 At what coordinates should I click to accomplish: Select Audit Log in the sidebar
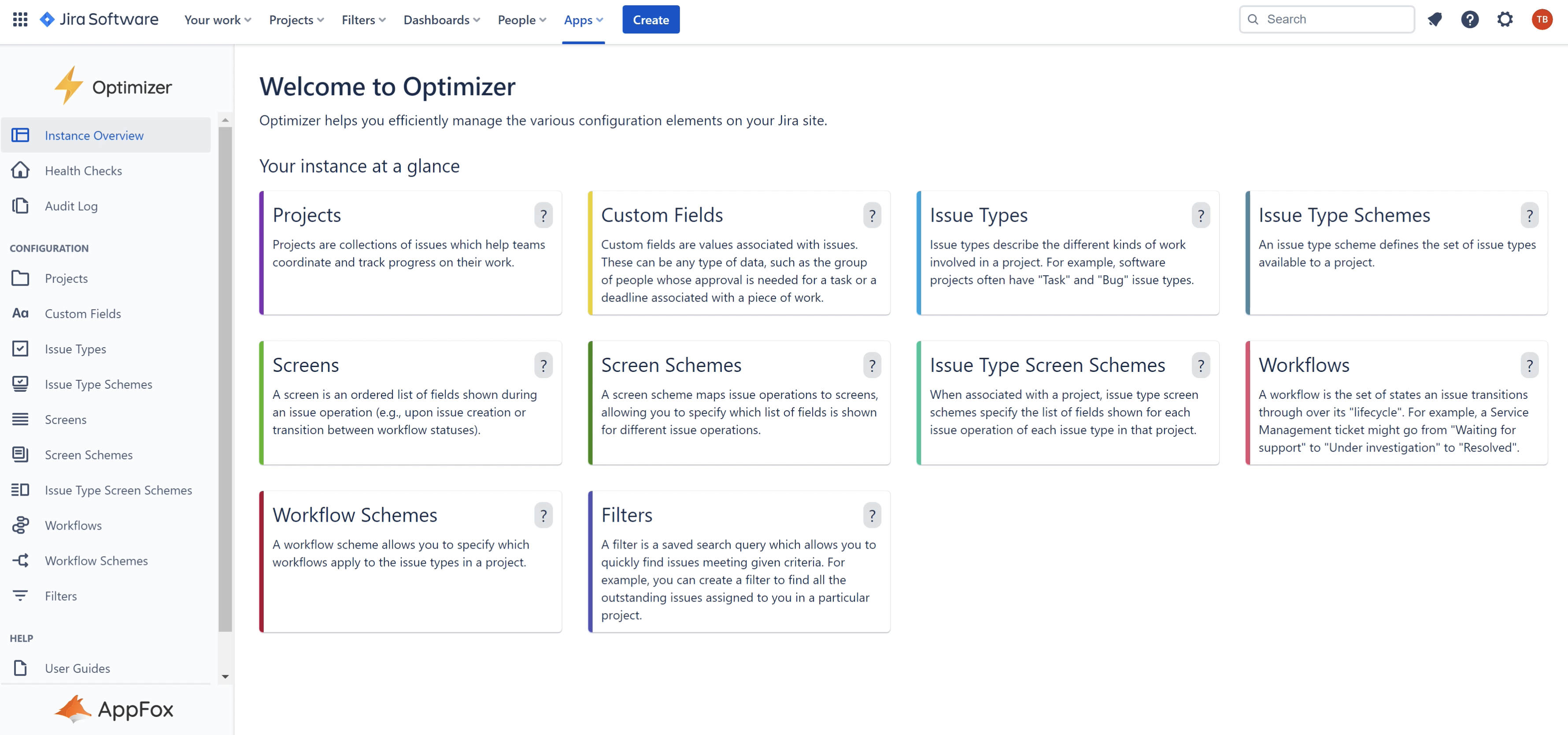tap(71, 206)
